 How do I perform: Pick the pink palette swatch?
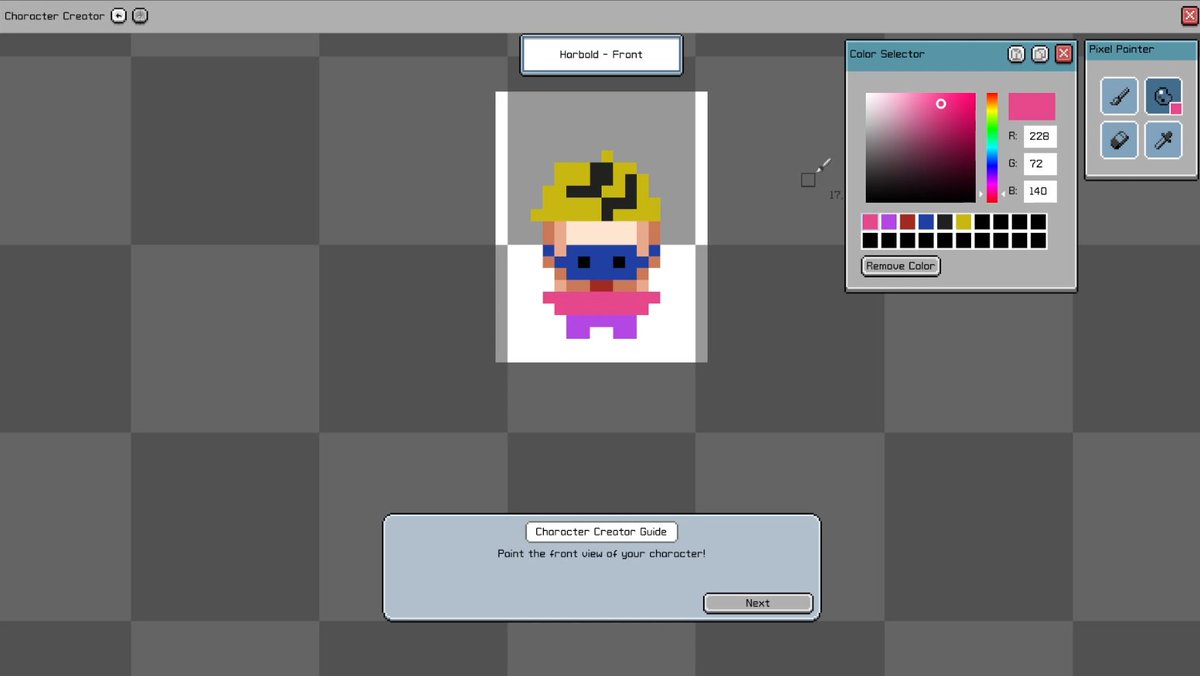pos(870,222)
